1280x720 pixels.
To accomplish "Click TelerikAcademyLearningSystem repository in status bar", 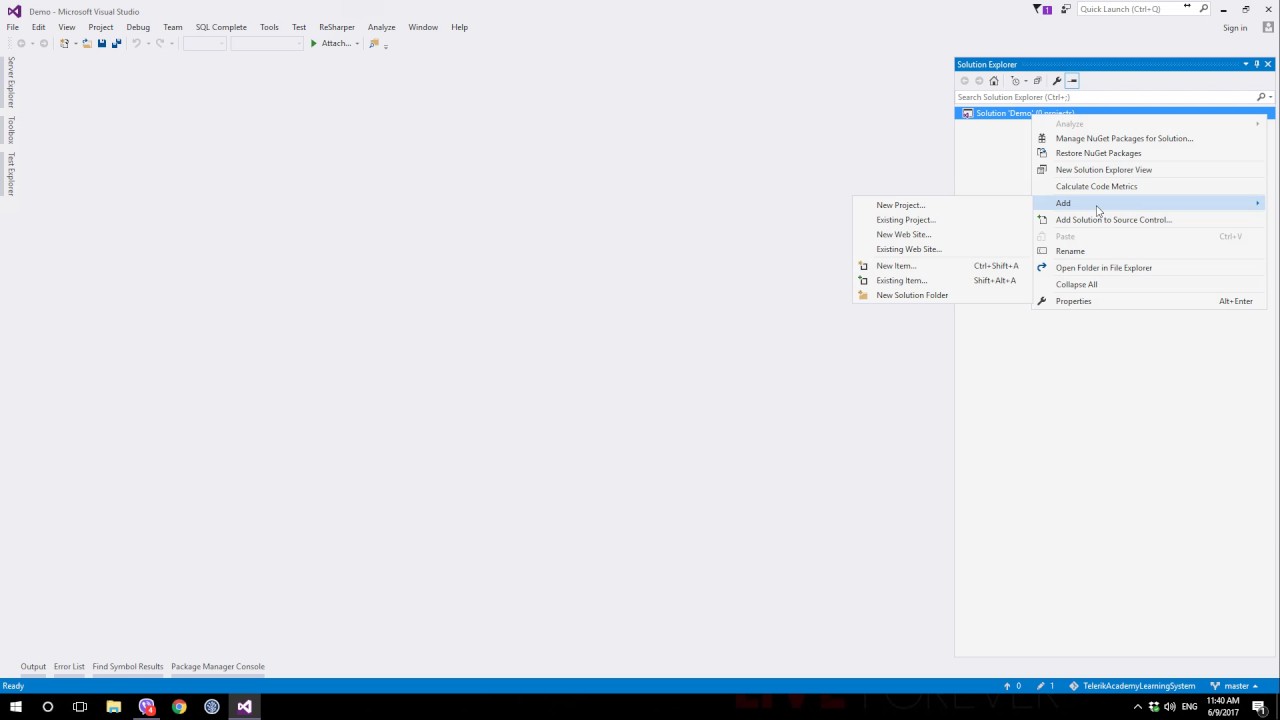I will pos(1132,686).
